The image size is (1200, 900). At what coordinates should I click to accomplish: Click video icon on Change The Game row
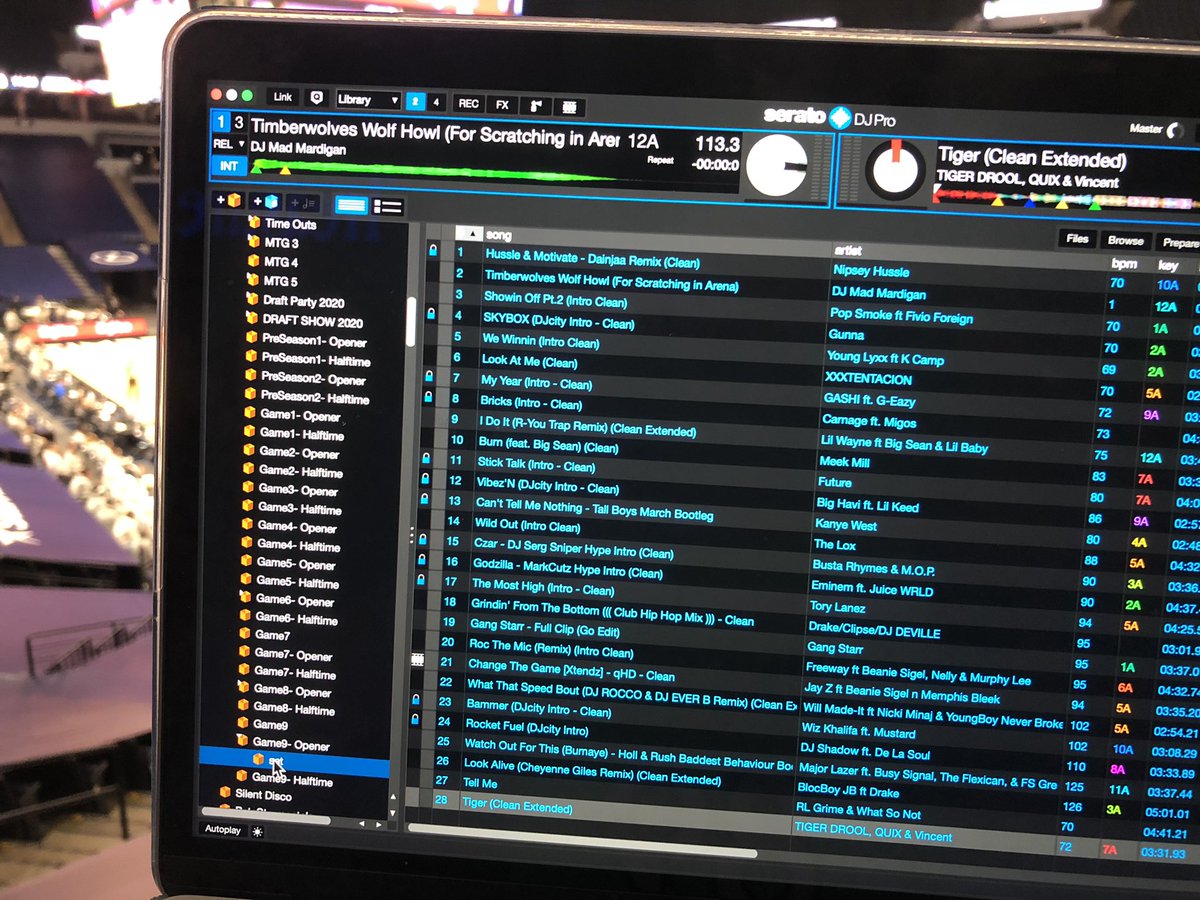point(418,660)
